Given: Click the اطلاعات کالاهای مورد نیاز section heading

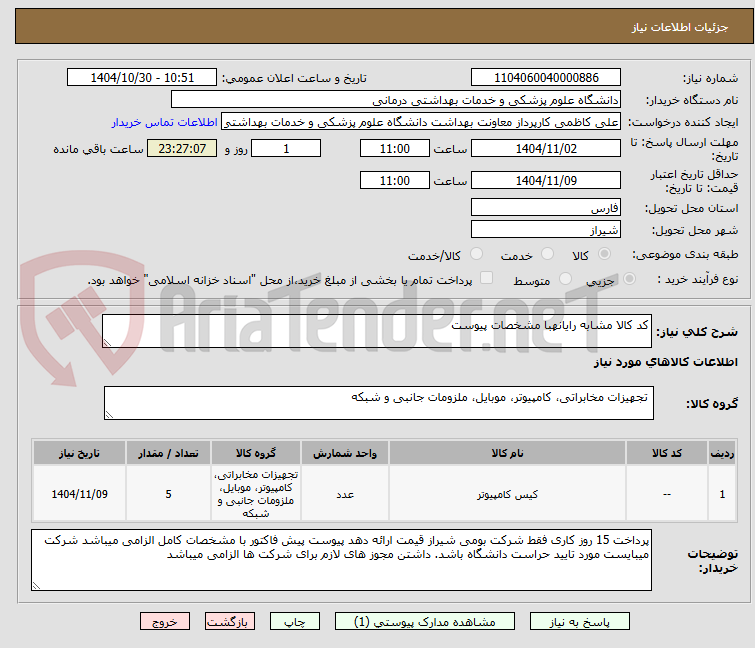Looking at the screenshot, I should click(x=665, y=362).
